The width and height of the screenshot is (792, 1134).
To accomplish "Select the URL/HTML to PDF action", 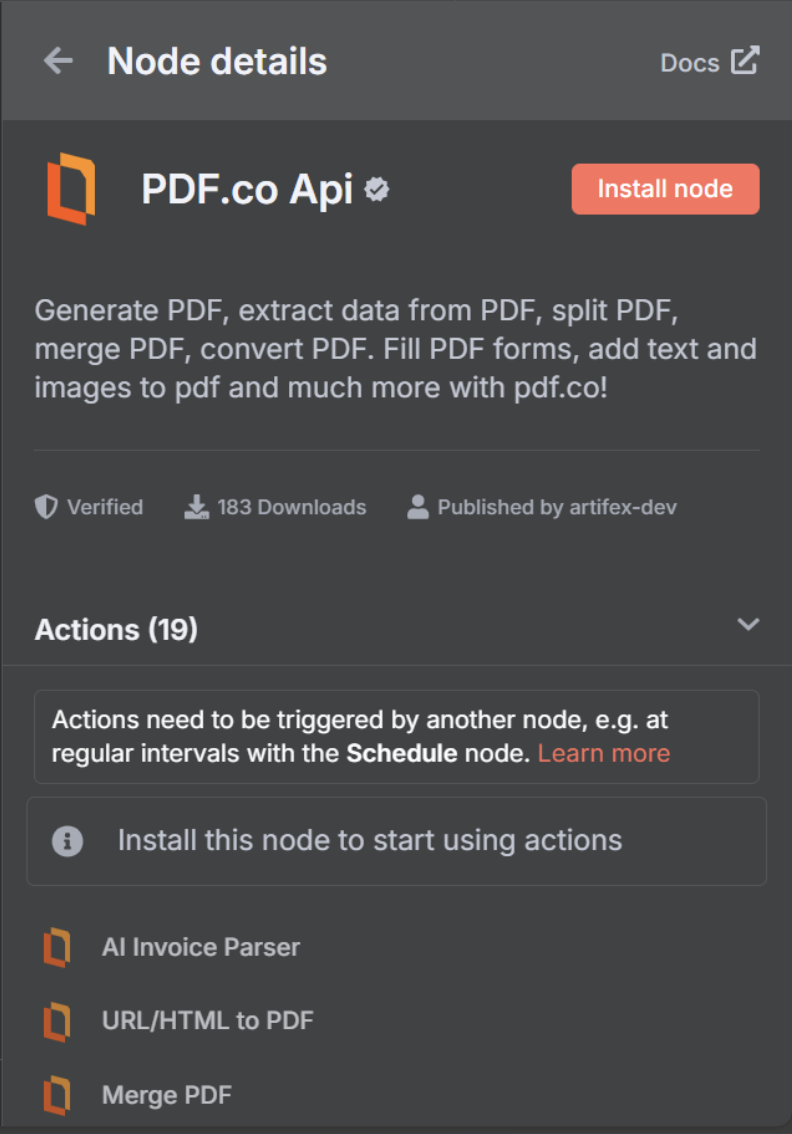I will [x=207, y=1021].
